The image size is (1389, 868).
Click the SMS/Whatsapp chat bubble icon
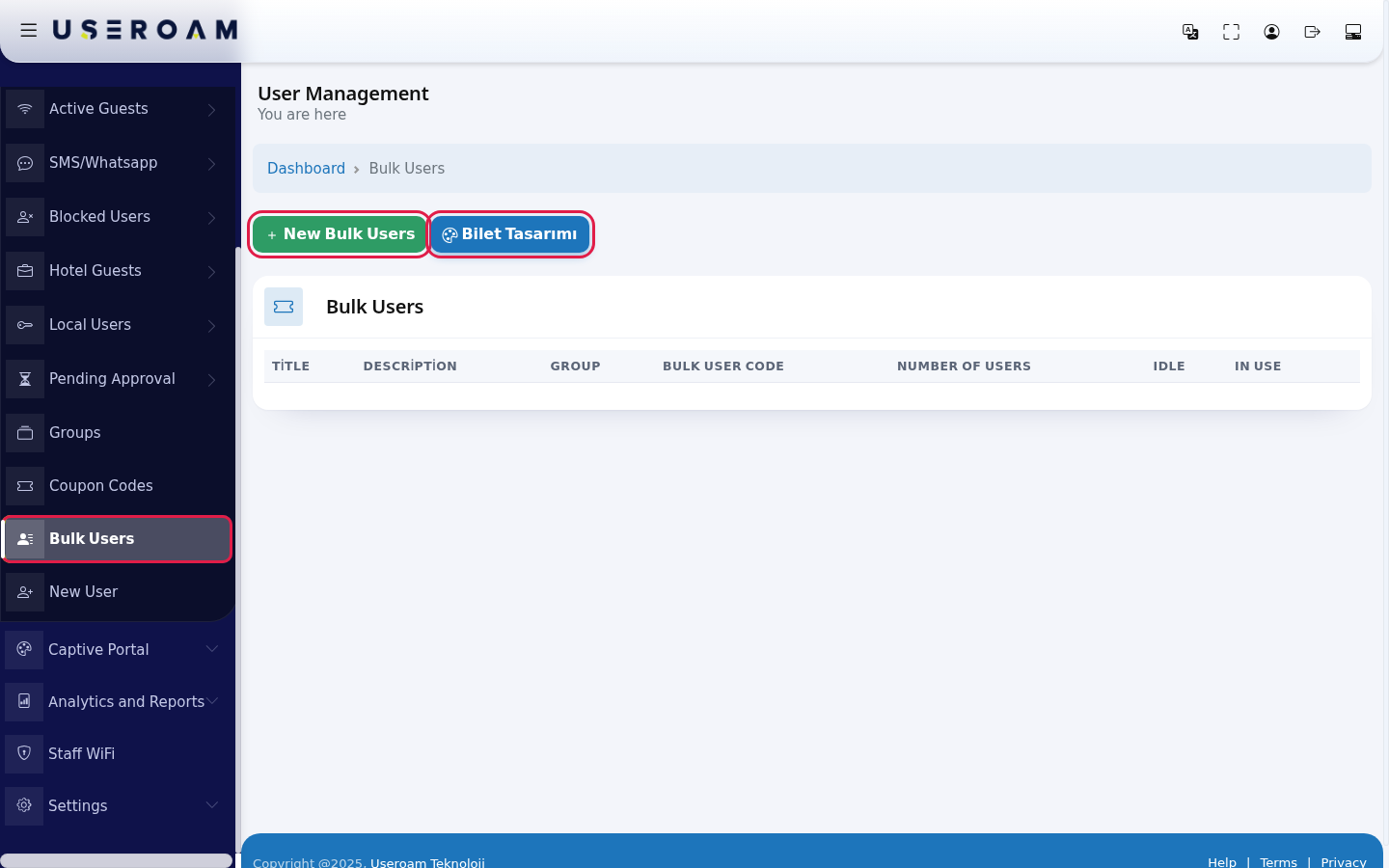[25, 163]
